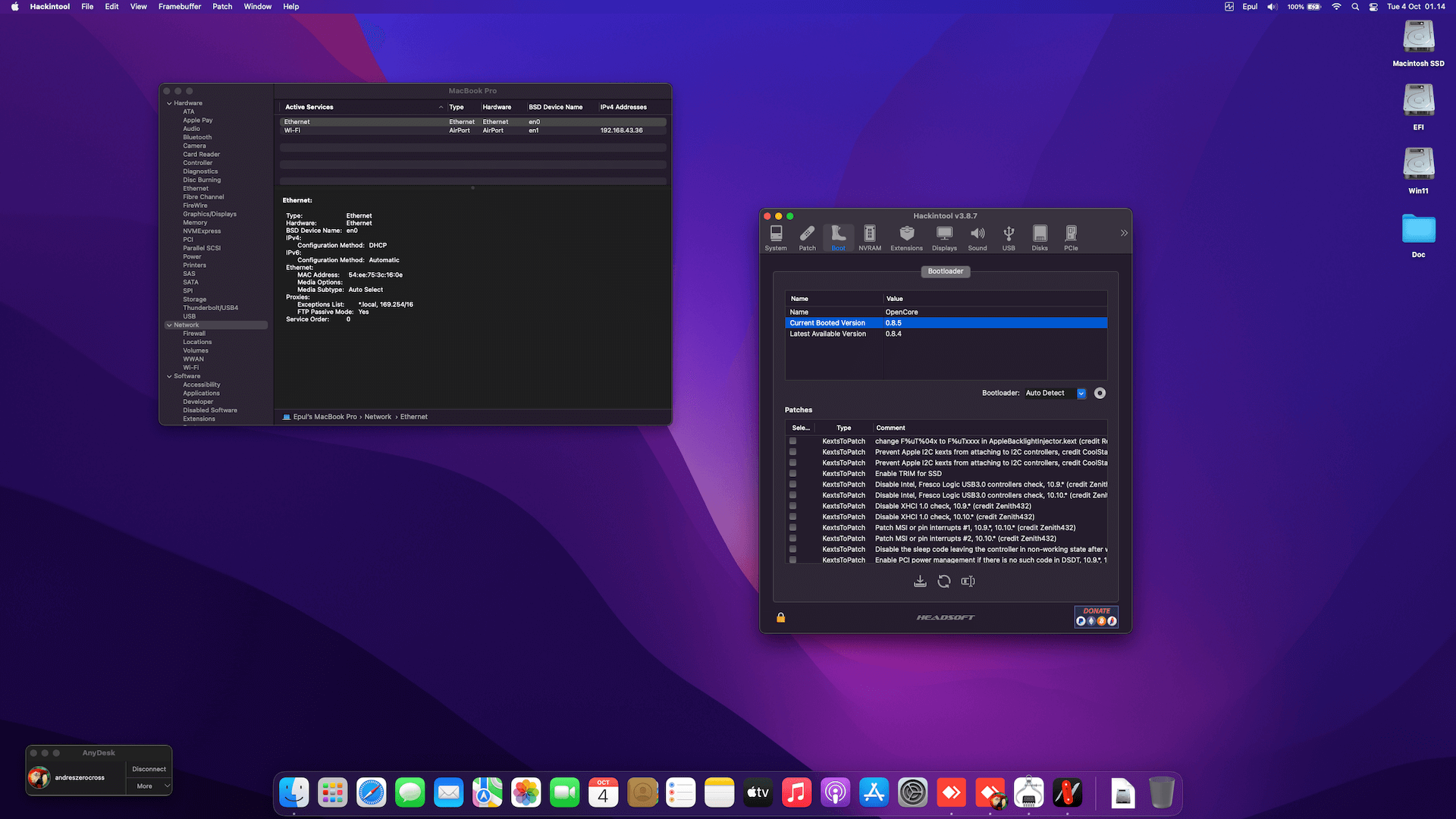This screenshot has width=1456, height=819.
Task: Toggle checkbox for Patch MSI or pin interrupts #2
Action: (x=792, y=538)
